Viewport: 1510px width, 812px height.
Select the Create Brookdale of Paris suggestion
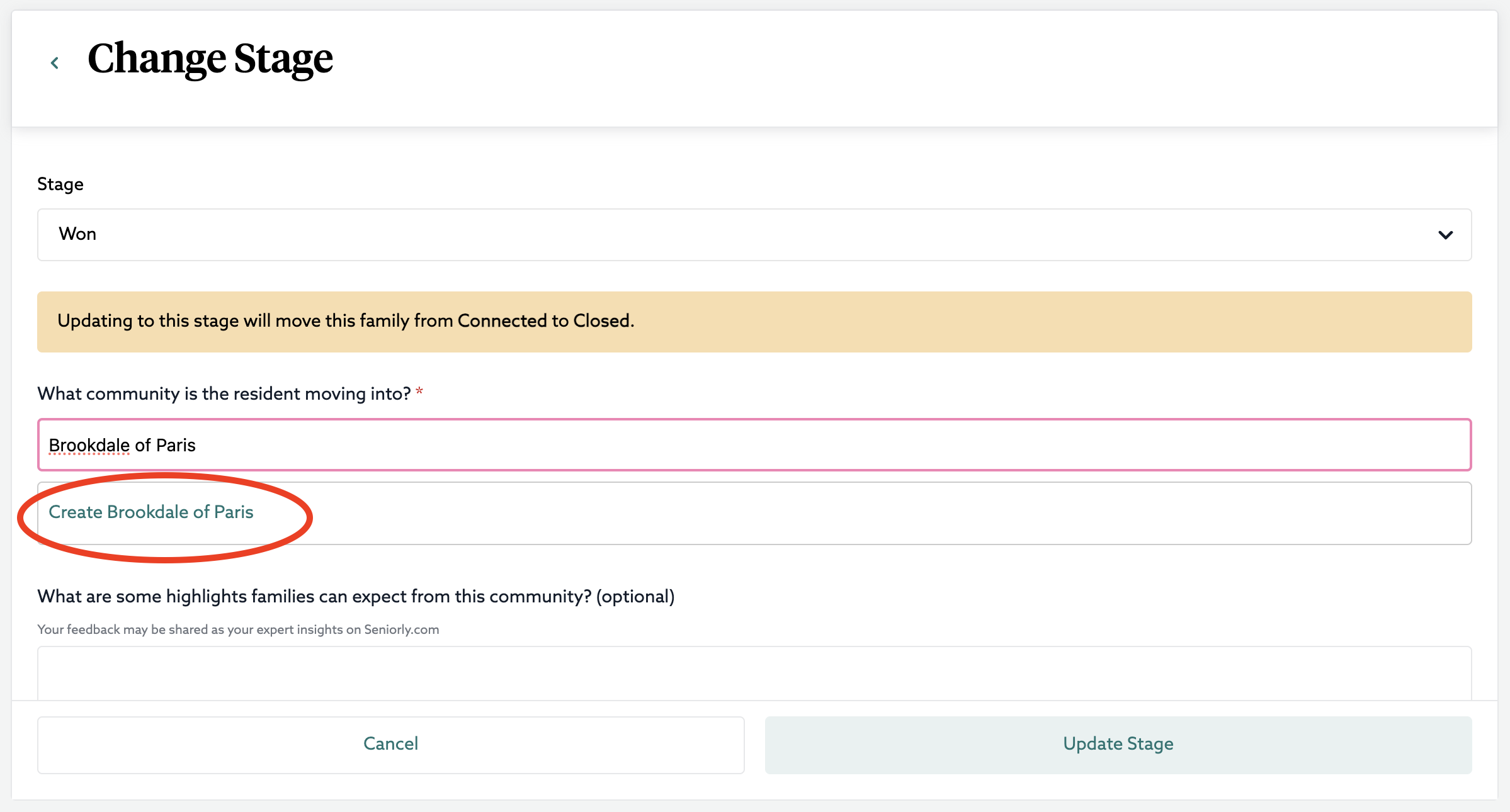pyautogui.click(x=151, y=512)
